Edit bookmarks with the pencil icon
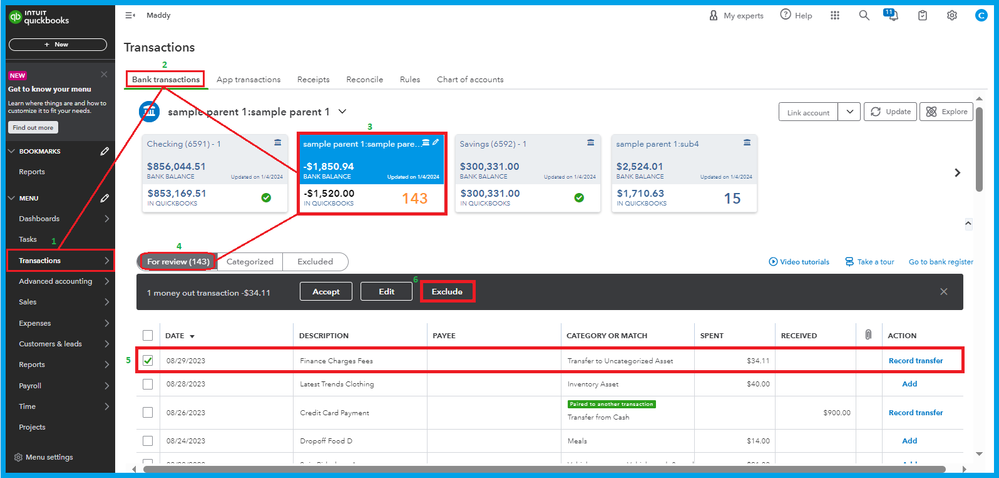 [104, 152]
